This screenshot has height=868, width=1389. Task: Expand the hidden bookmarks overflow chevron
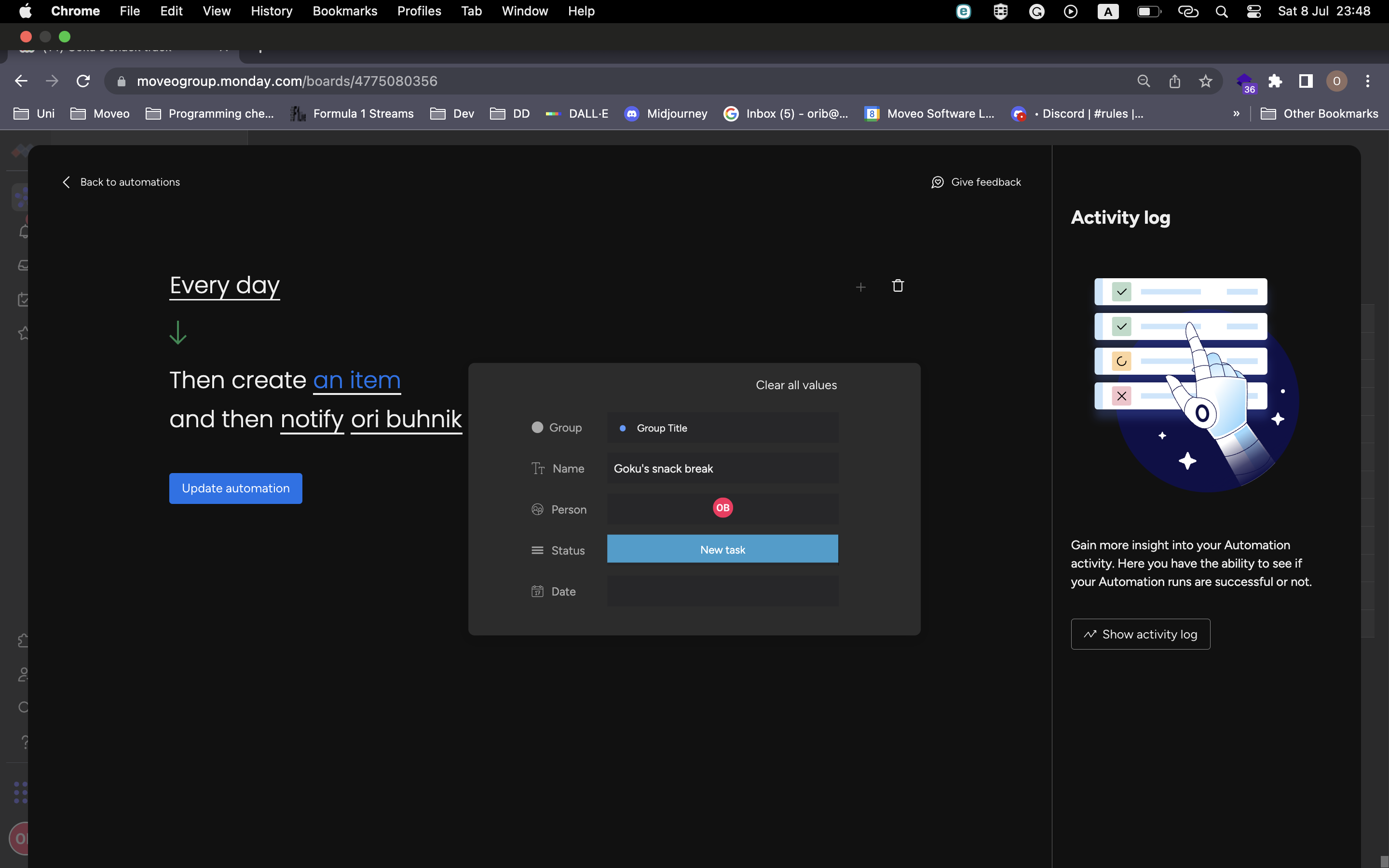click(1236, 114)
